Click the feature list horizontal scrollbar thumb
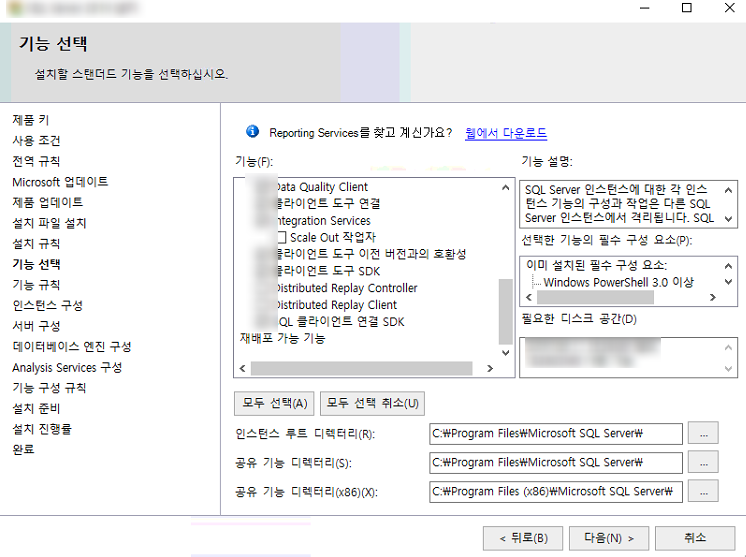746x557 pixels. [x=362, y=368]
